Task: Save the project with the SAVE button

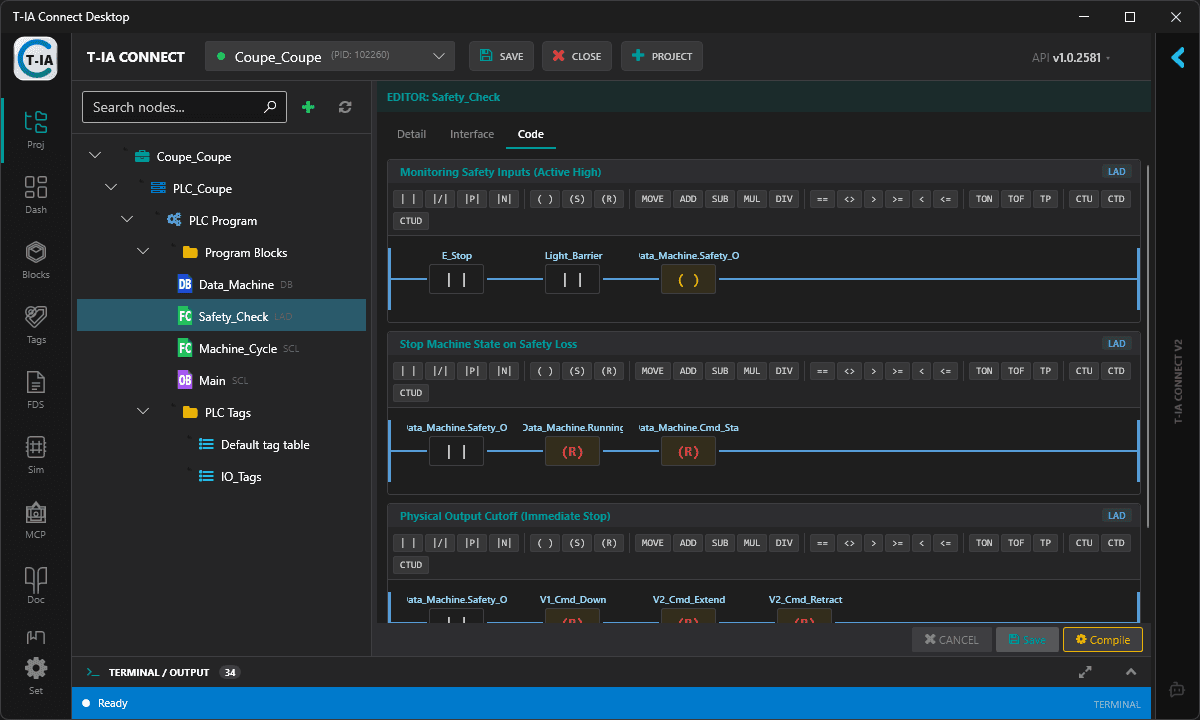Action: point(501,56)
